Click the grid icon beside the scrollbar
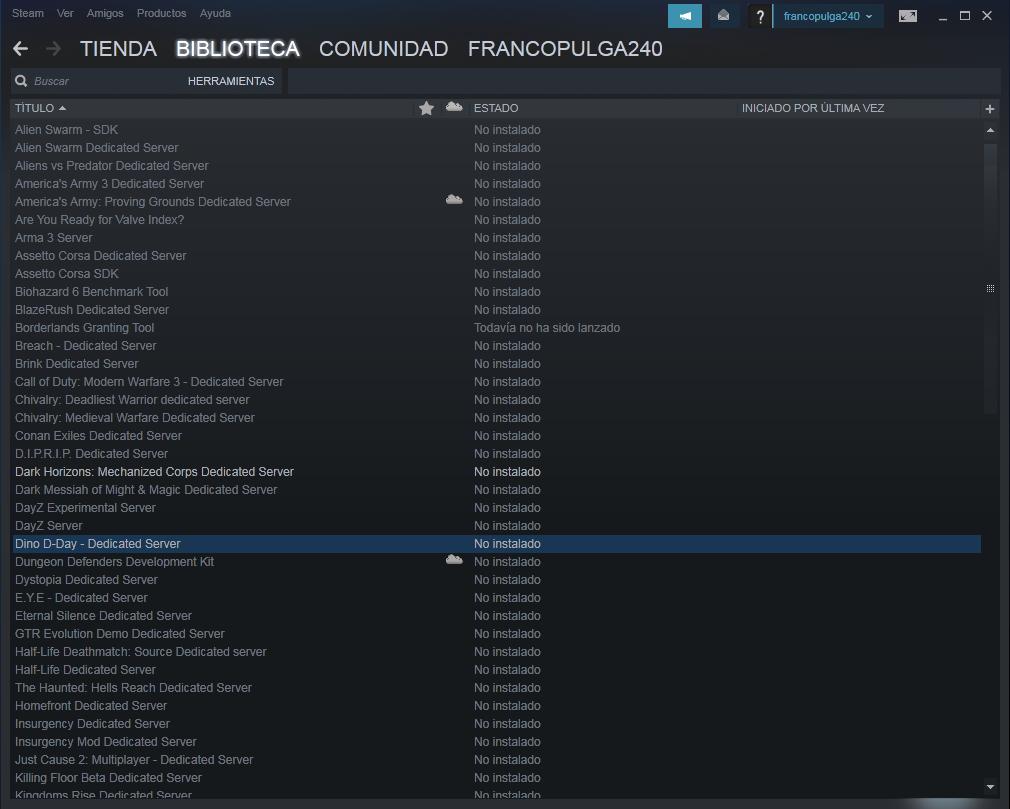Image resolution: width=1010 pixels, height=809 pixels. (x=990, y=288)
